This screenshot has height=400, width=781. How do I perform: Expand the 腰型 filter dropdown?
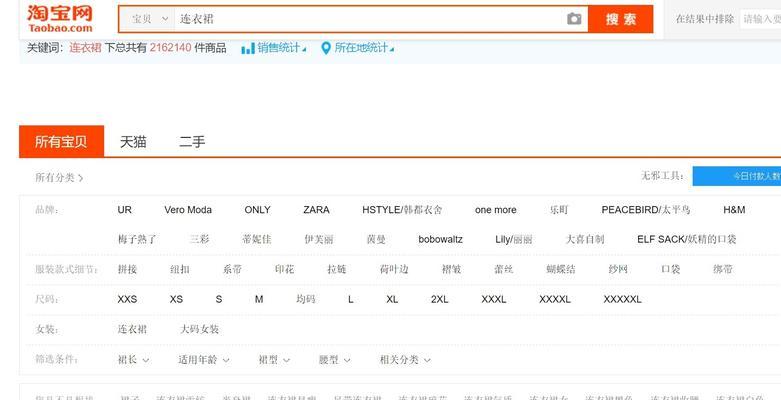tap(334, 360)
